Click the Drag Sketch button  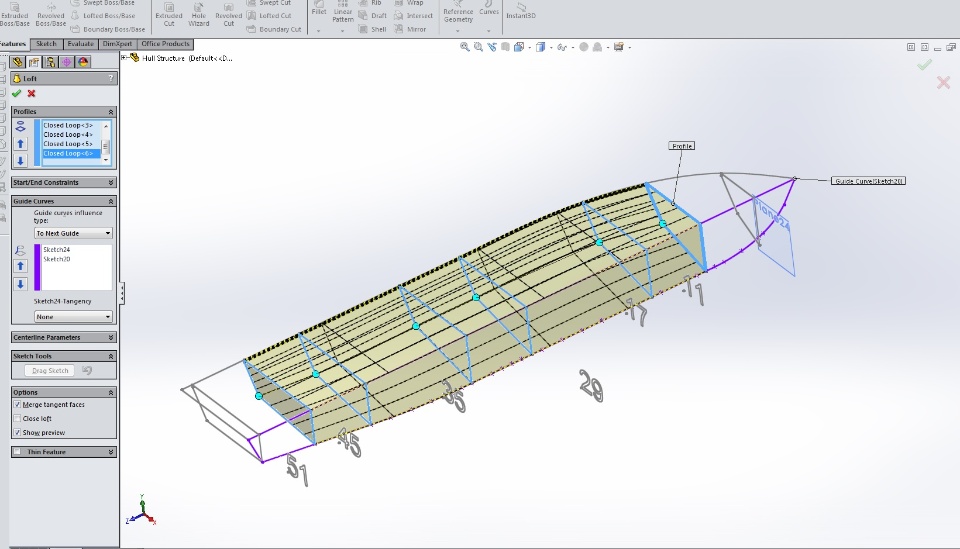tap(50, 370)
